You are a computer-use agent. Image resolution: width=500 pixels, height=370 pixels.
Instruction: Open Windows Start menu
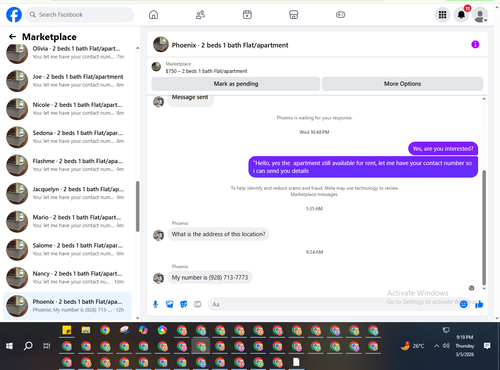point(9,346)
